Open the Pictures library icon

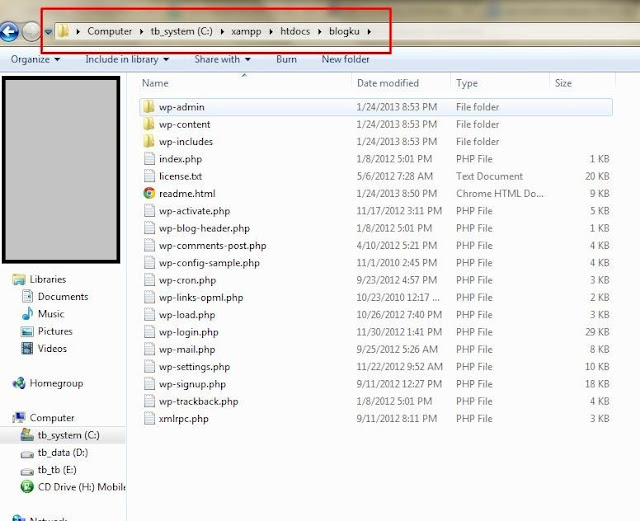pyautogui.click(x=27, y=331)
